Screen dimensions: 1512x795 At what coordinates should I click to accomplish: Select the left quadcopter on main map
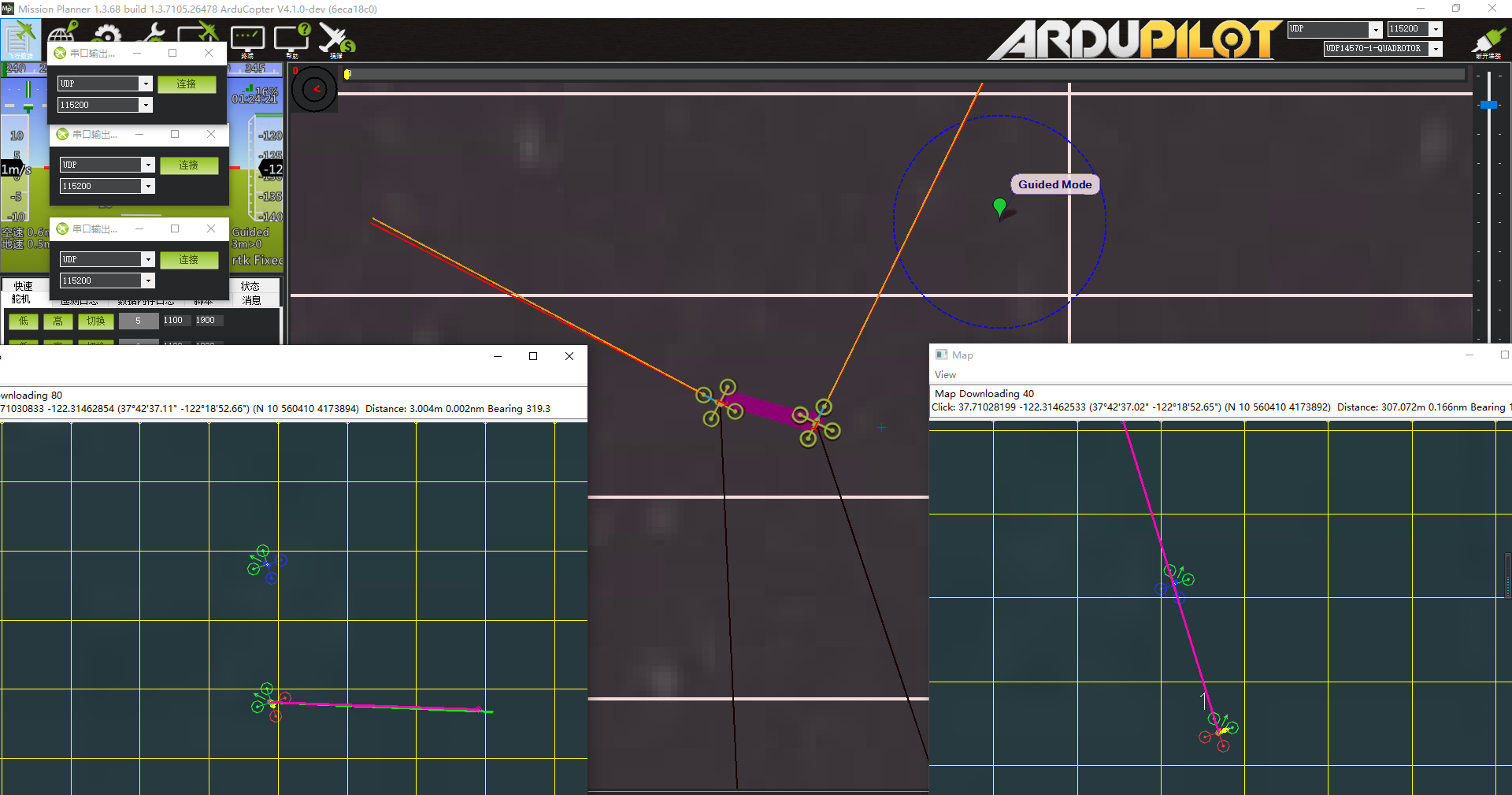click(x=720, y=403)
